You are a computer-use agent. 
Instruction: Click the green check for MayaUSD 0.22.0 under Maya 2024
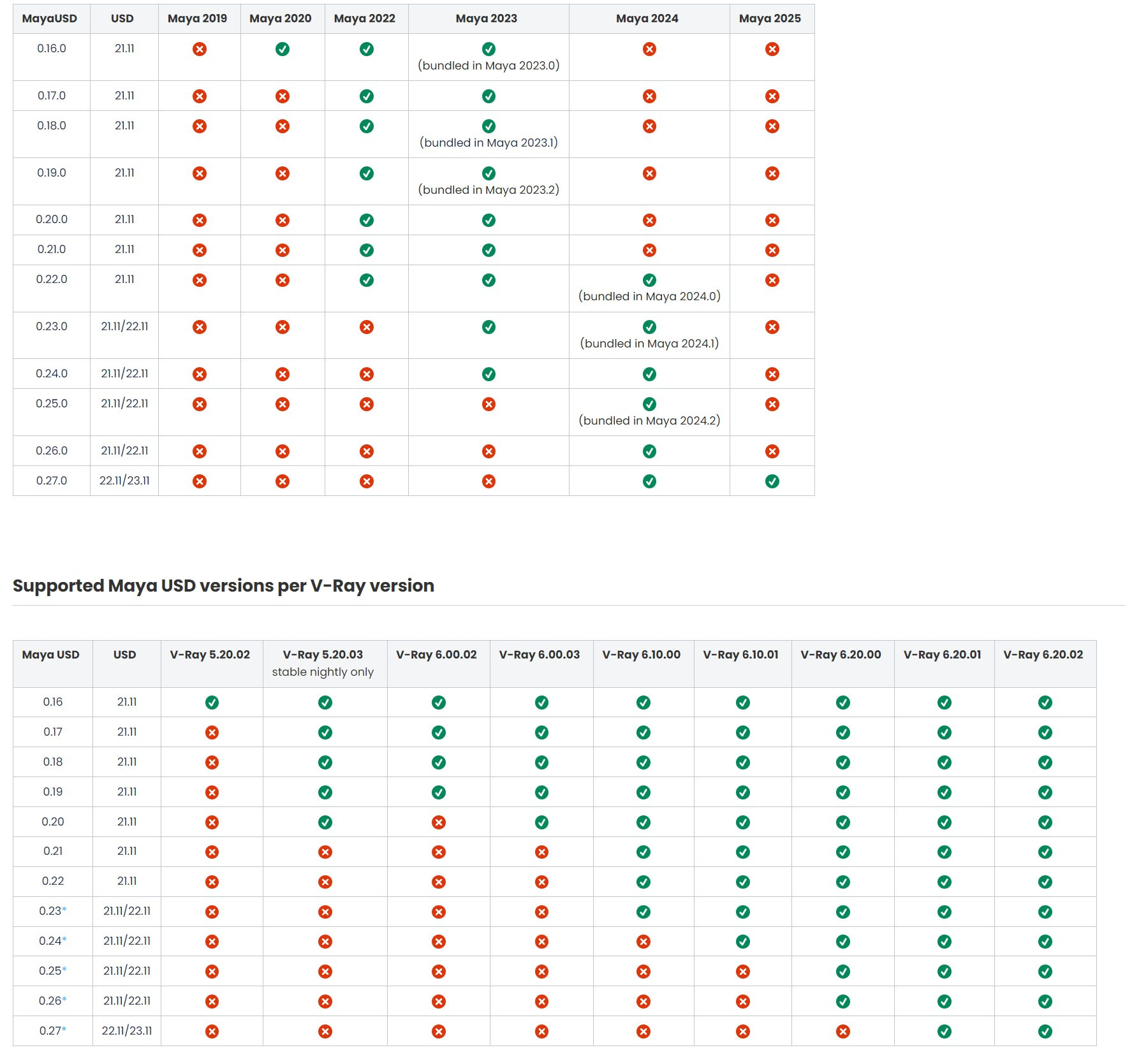coord(650,281)
